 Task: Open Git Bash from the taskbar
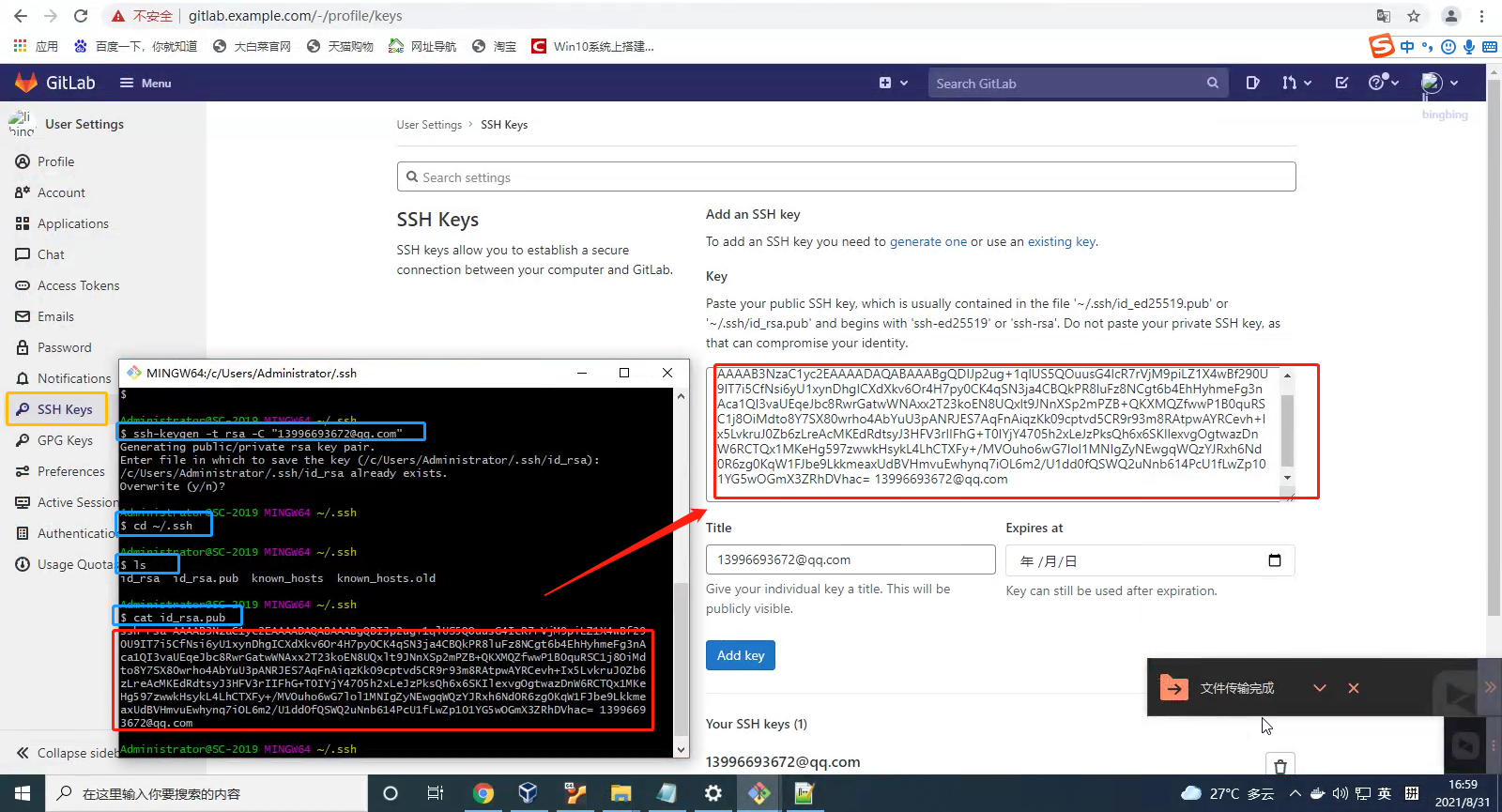[x=759, y=793]
